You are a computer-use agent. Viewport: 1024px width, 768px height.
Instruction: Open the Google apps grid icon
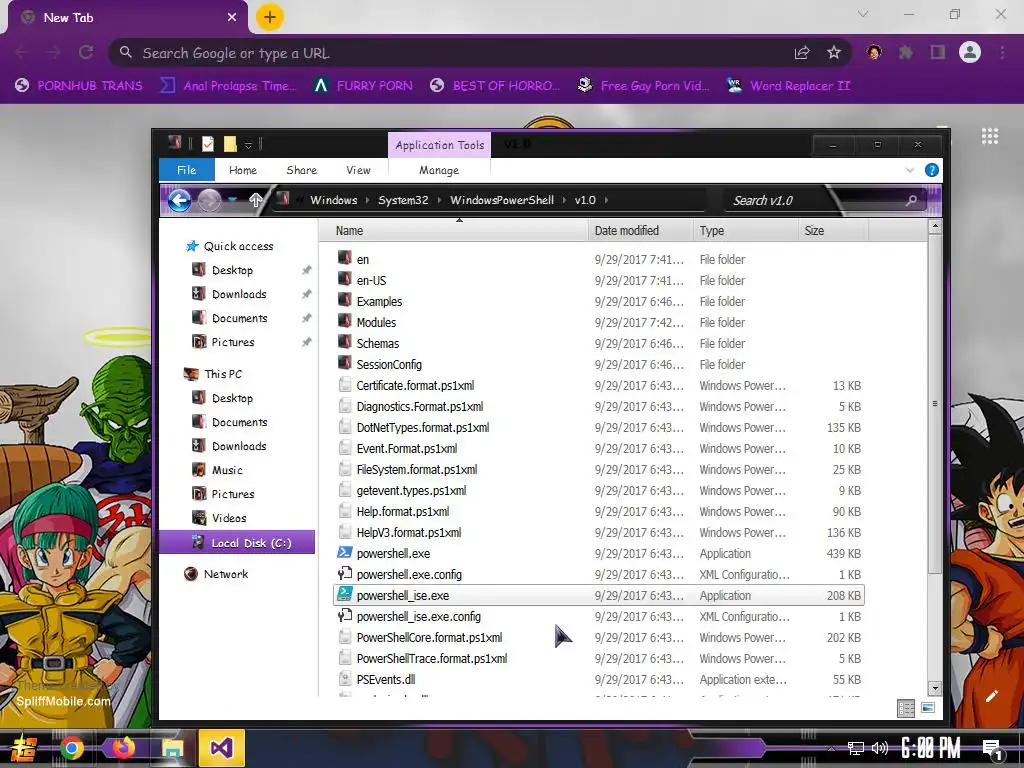click(x=990, y=136)
